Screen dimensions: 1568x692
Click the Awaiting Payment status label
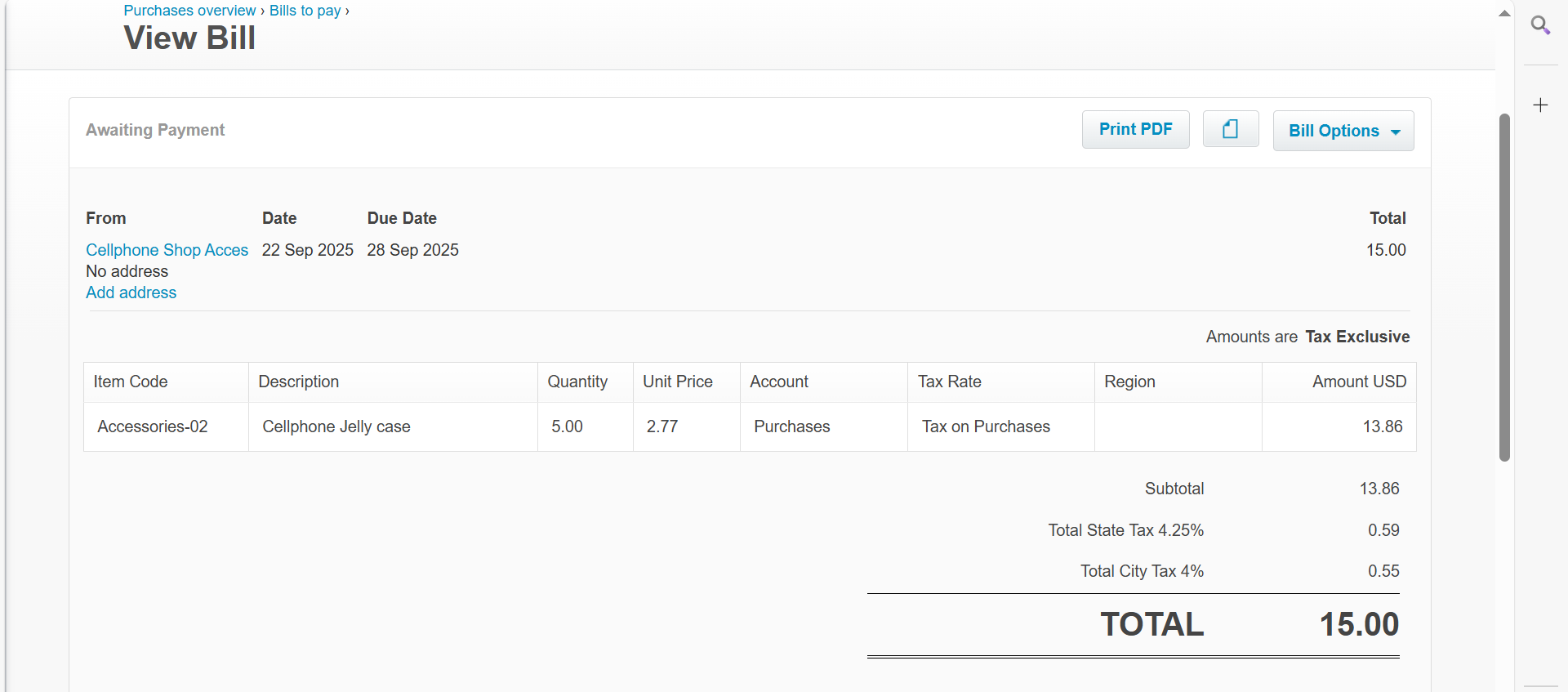[155, 130]
